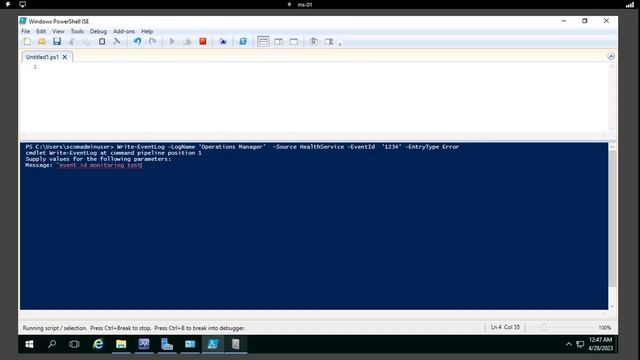This screenshot has width=640, height=360.
Task: Undo the last action with the blue arrow
Action: tap(138, 42)
